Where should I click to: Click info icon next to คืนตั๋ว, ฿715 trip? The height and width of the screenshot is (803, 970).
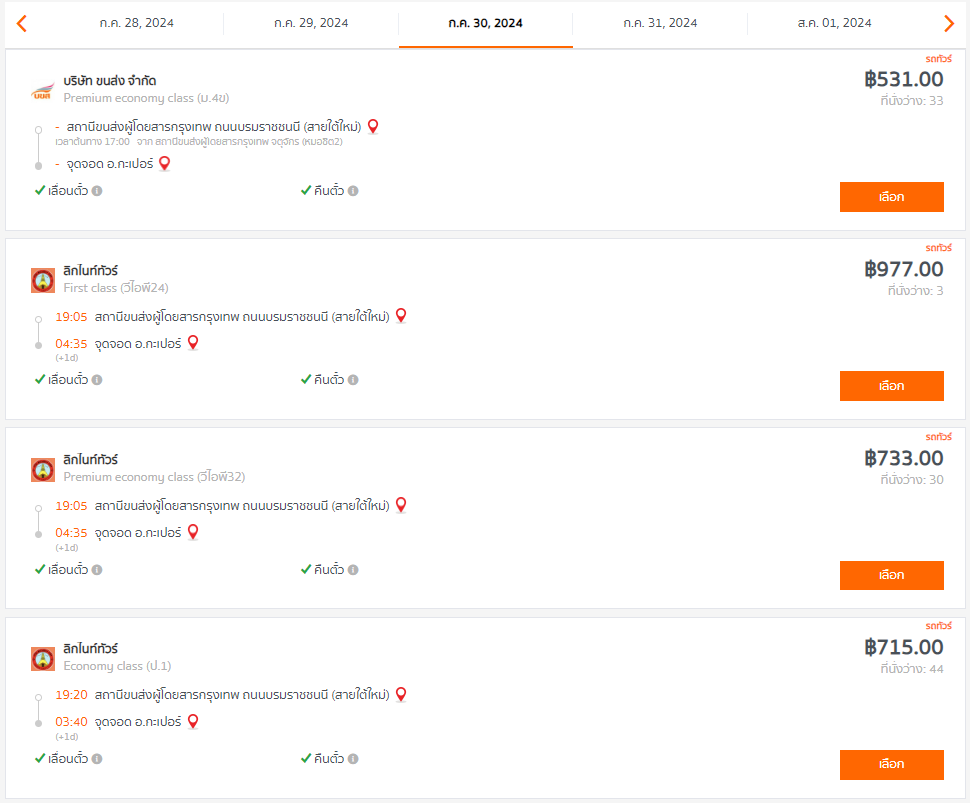[353, 758]
